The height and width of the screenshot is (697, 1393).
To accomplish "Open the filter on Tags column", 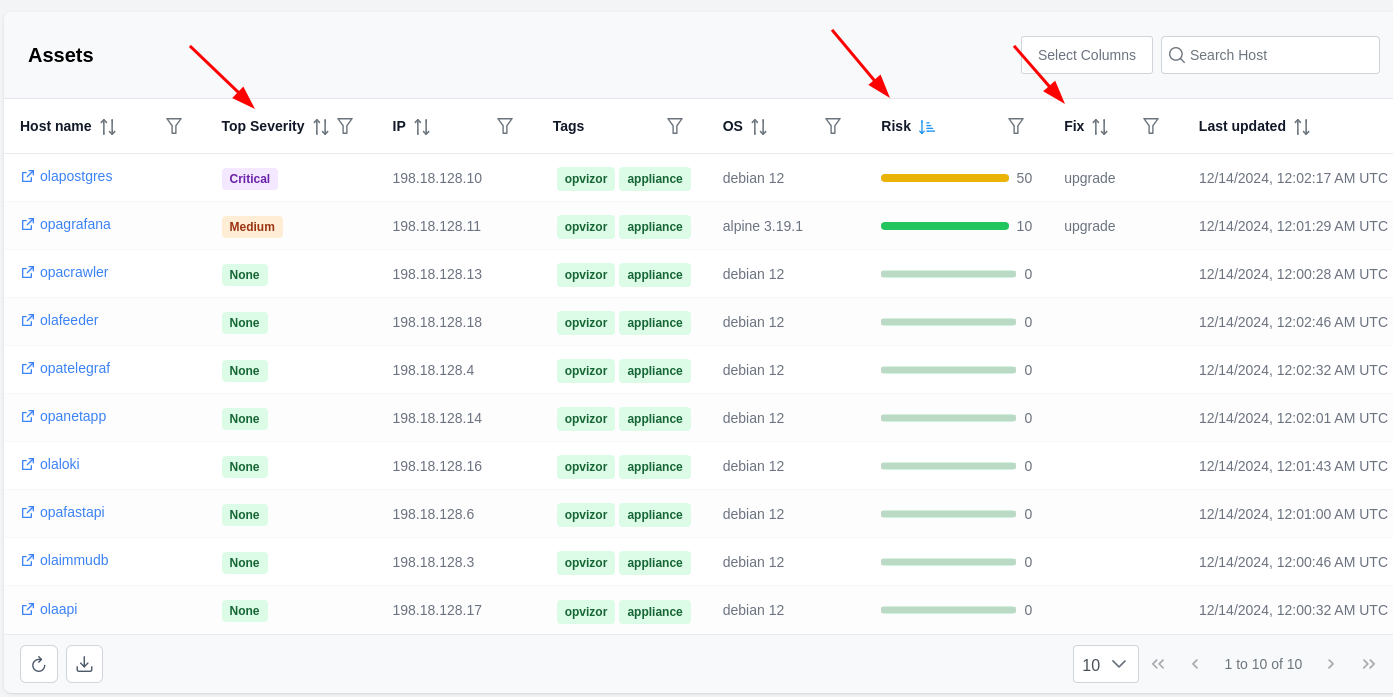I will pyautogui.click(x=675, y=126).
